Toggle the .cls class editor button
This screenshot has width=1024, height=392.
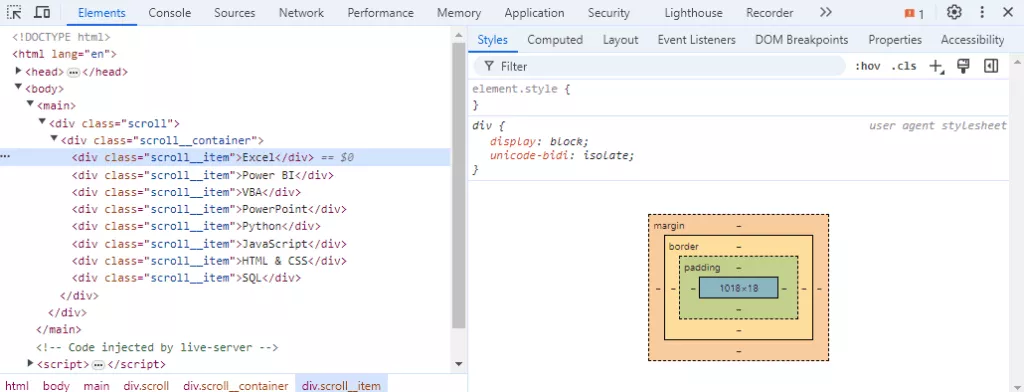coord(904,66)
